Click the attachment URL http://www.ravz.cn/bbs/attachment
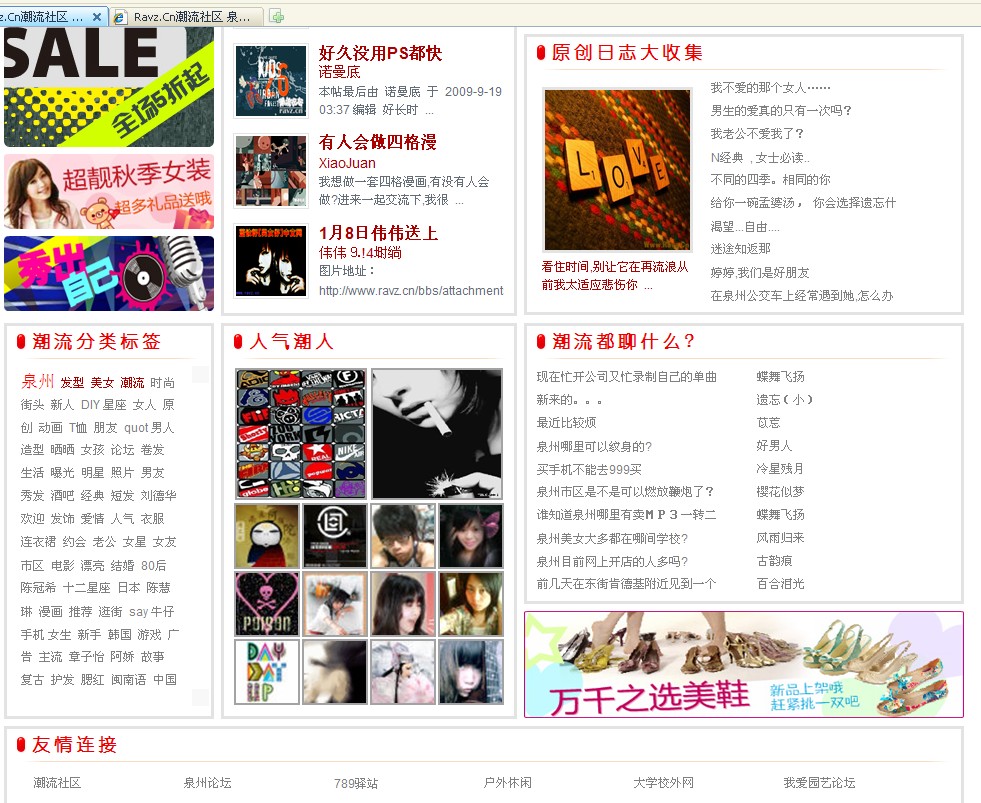This screenshot has width=981, height=803. 411,290
